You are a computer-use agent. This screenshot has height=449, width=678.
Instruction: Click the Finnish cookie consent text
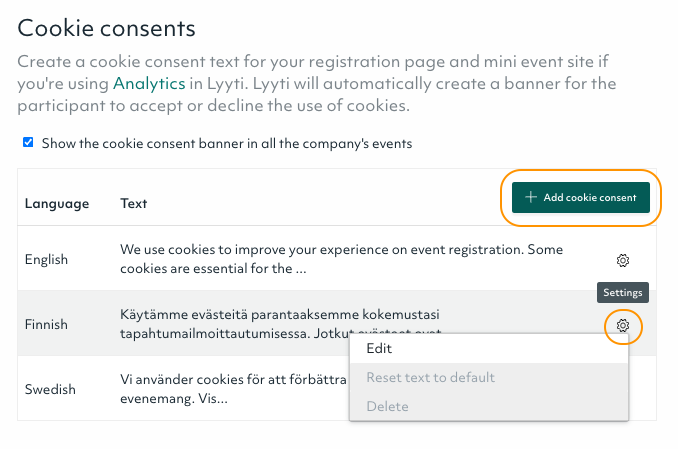tap(280, 324)
